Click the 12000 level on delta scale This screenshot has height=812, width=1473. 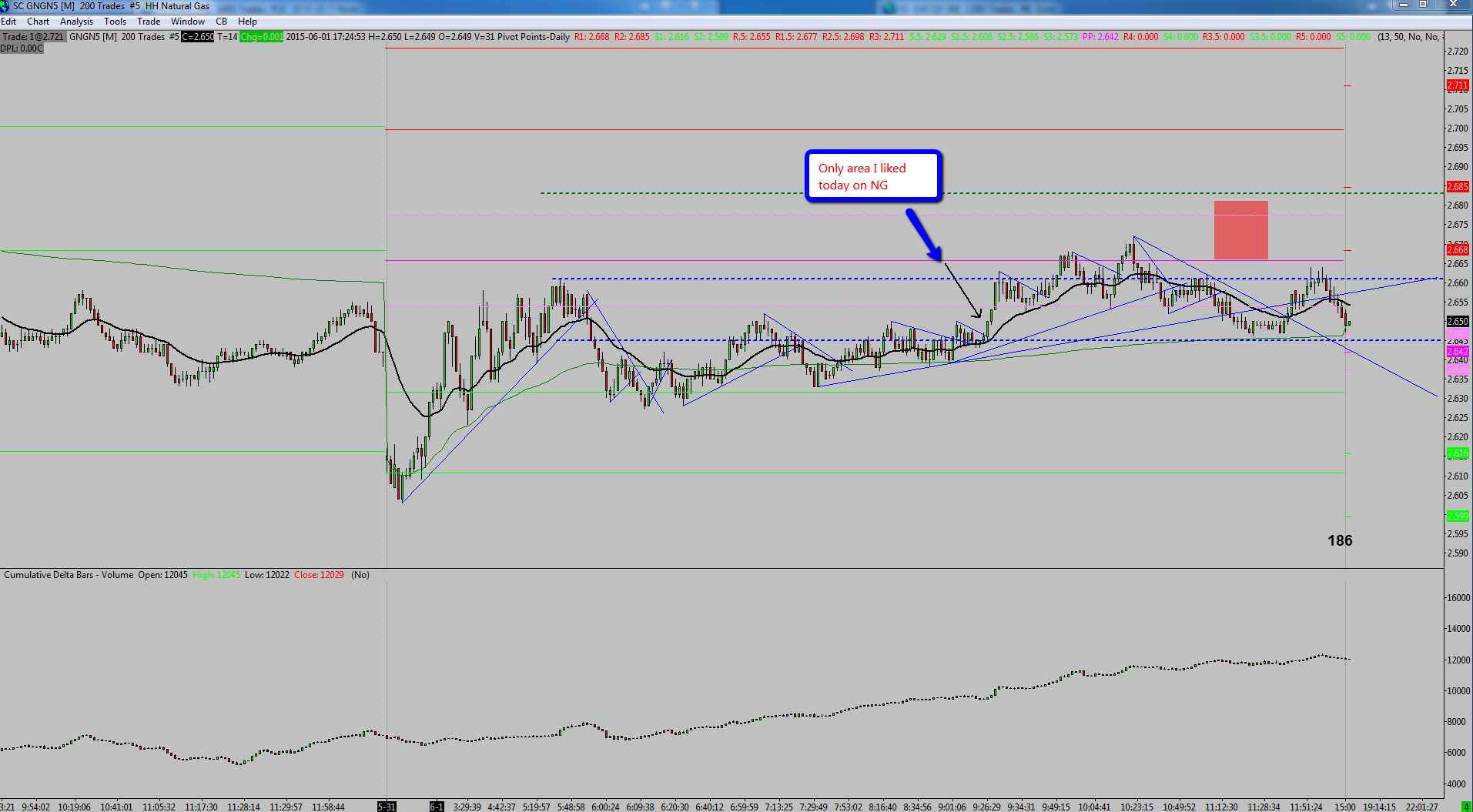click(1459, 660)
